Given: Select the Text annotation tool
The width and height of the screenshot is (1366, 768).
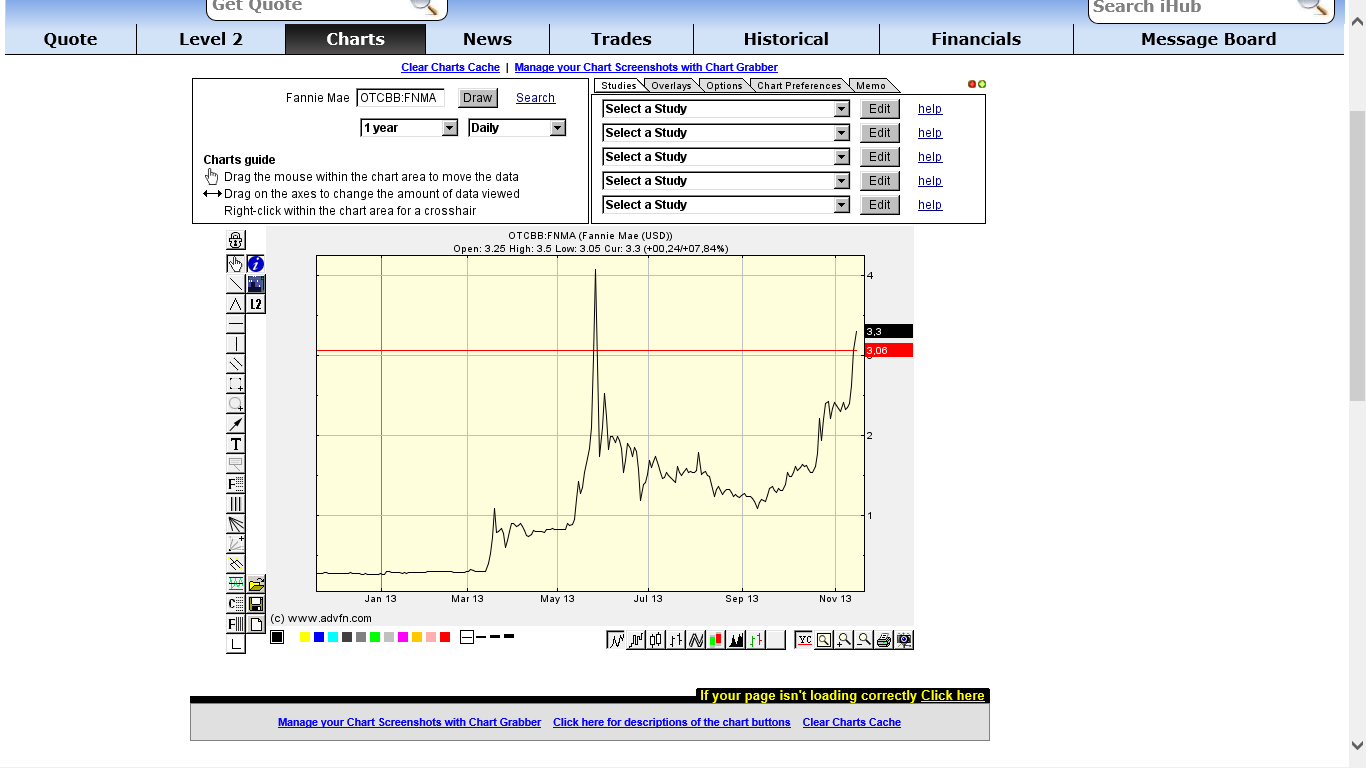Looking at the screenshot, I should (236, 443).
